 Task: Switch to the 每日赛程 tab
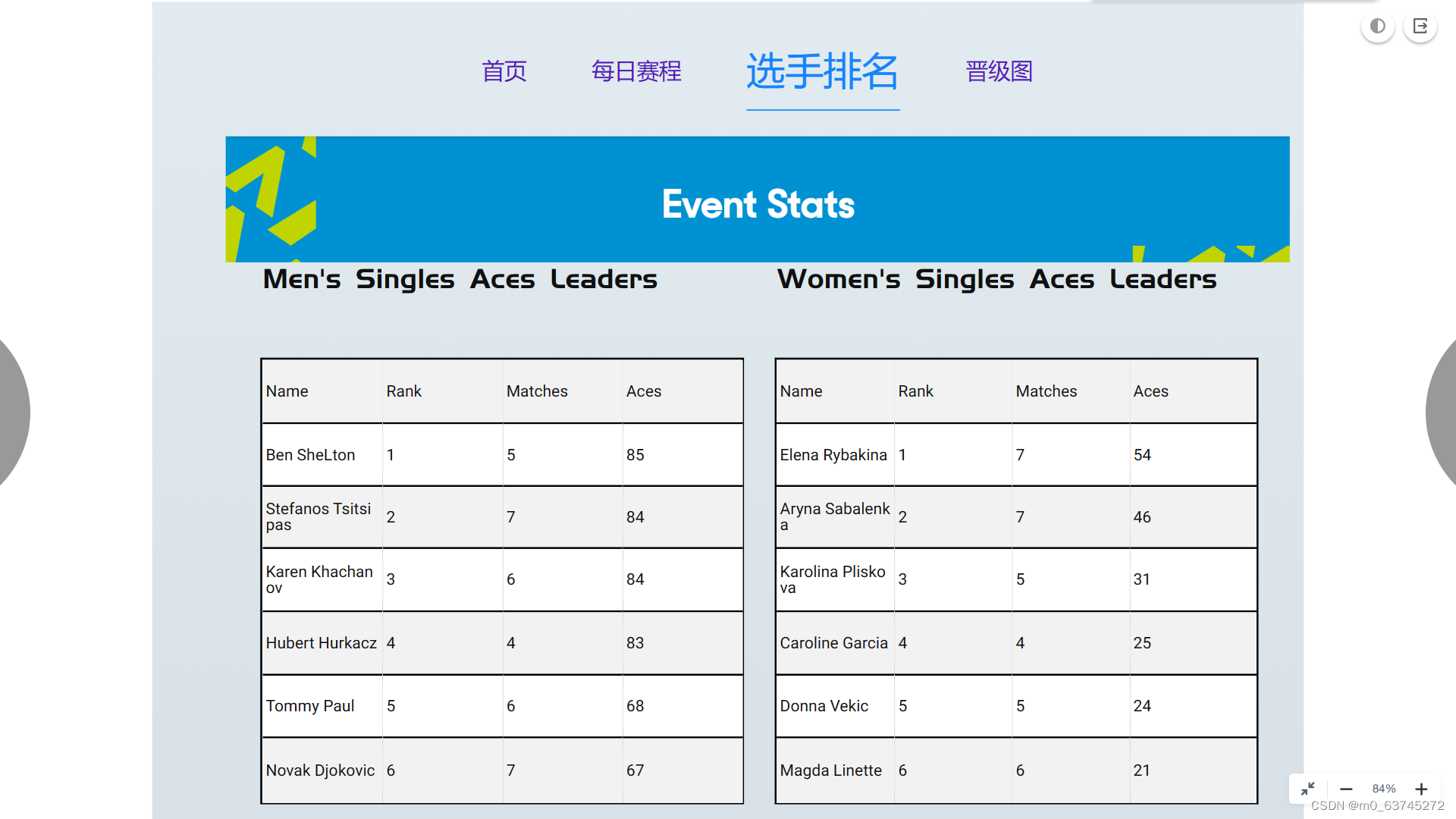636,71
